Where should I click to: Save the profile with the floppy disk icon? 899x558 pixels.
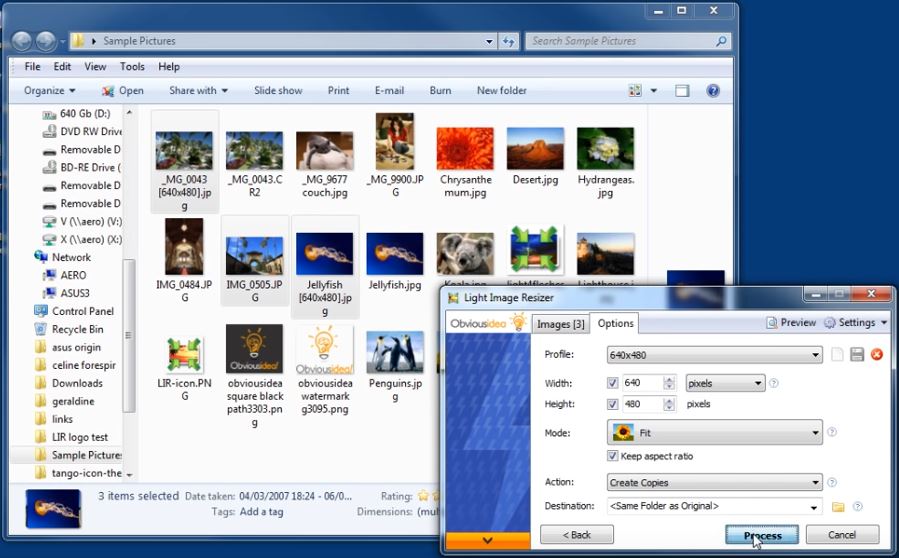tap(857, 354)
